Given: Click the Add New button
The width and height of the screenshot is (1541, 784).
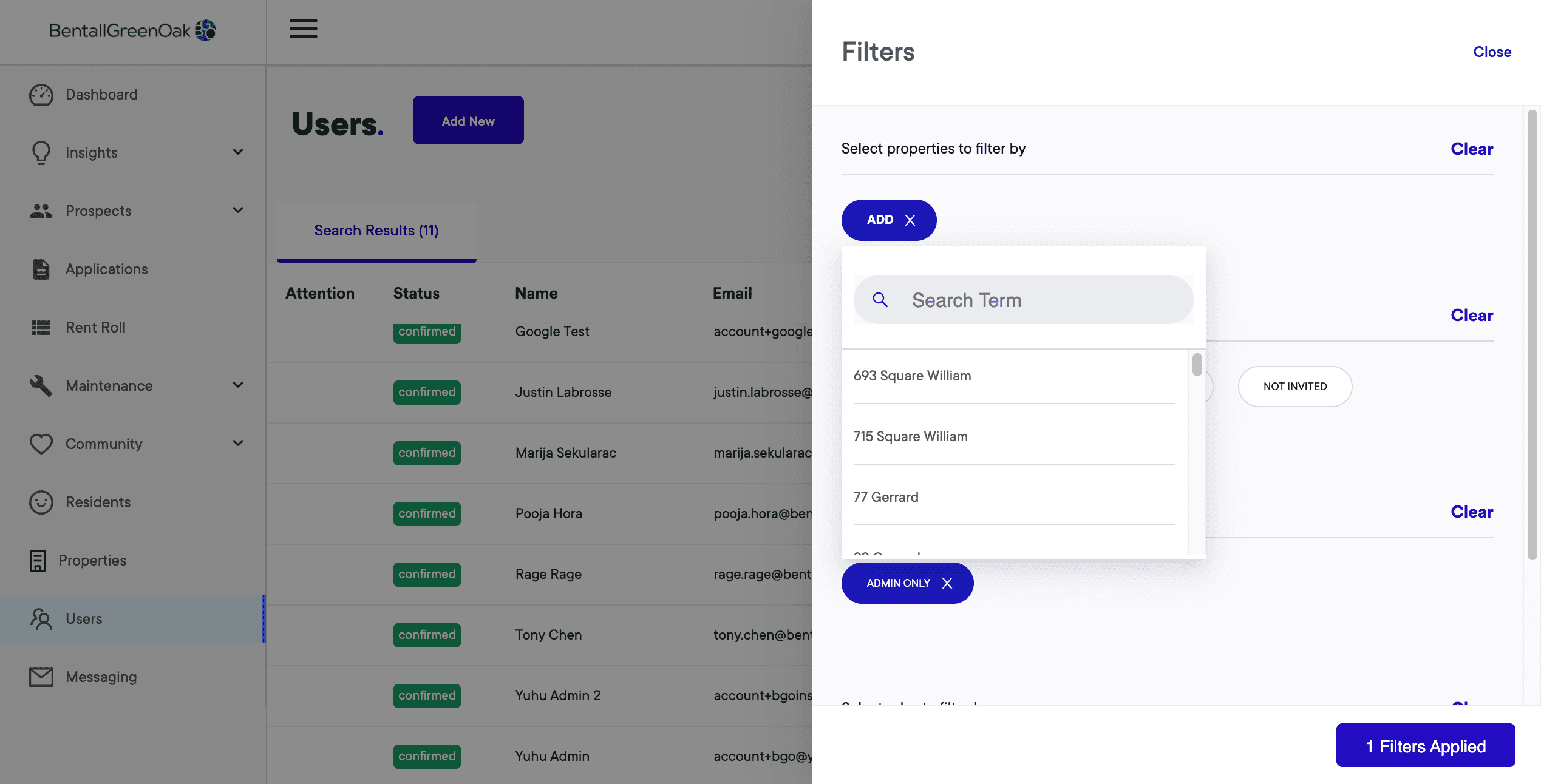Looking at the screenshot, I should [x=468, y=120].
